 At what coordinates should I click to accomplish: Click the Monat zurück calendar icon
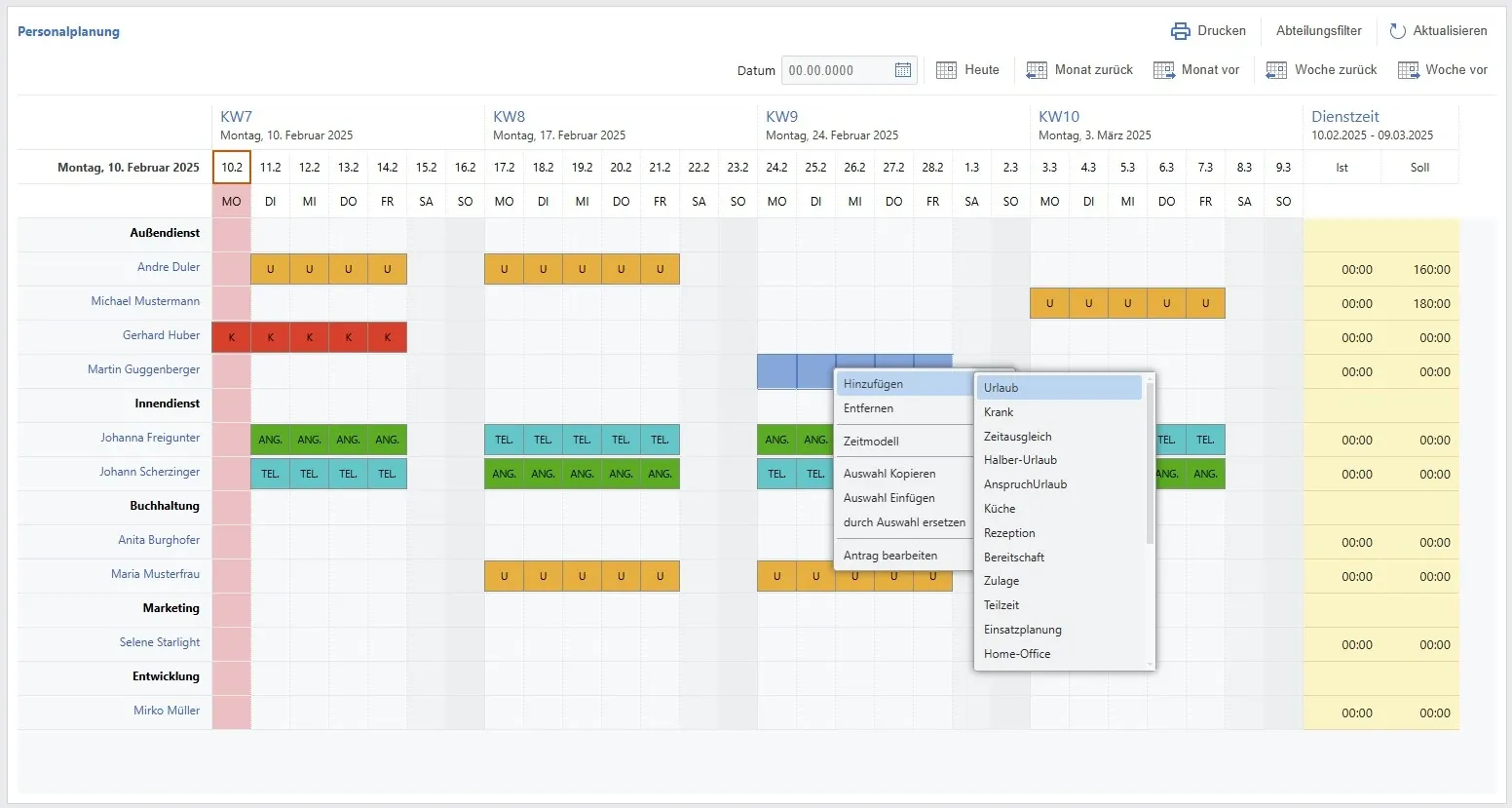(x=1037, y=70)
